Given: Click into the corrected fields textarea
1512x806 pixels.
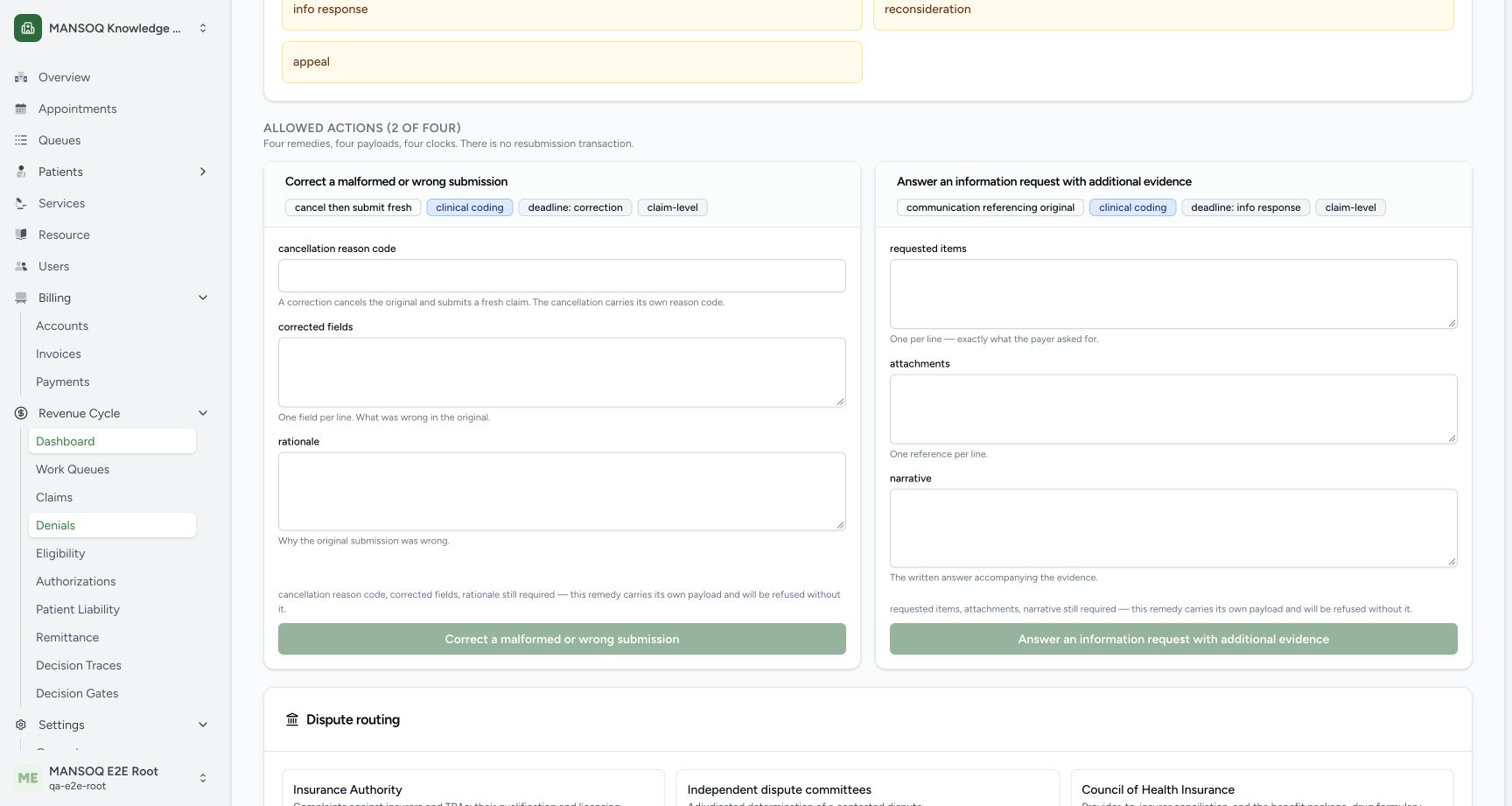Looking at the screenshot, I should tap(562, 372).
